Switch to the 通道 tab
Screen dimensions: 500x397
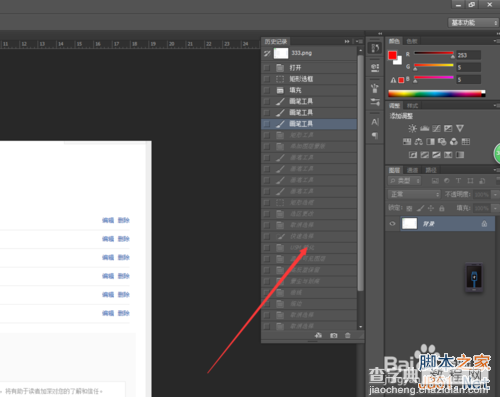tap(412, 170)
